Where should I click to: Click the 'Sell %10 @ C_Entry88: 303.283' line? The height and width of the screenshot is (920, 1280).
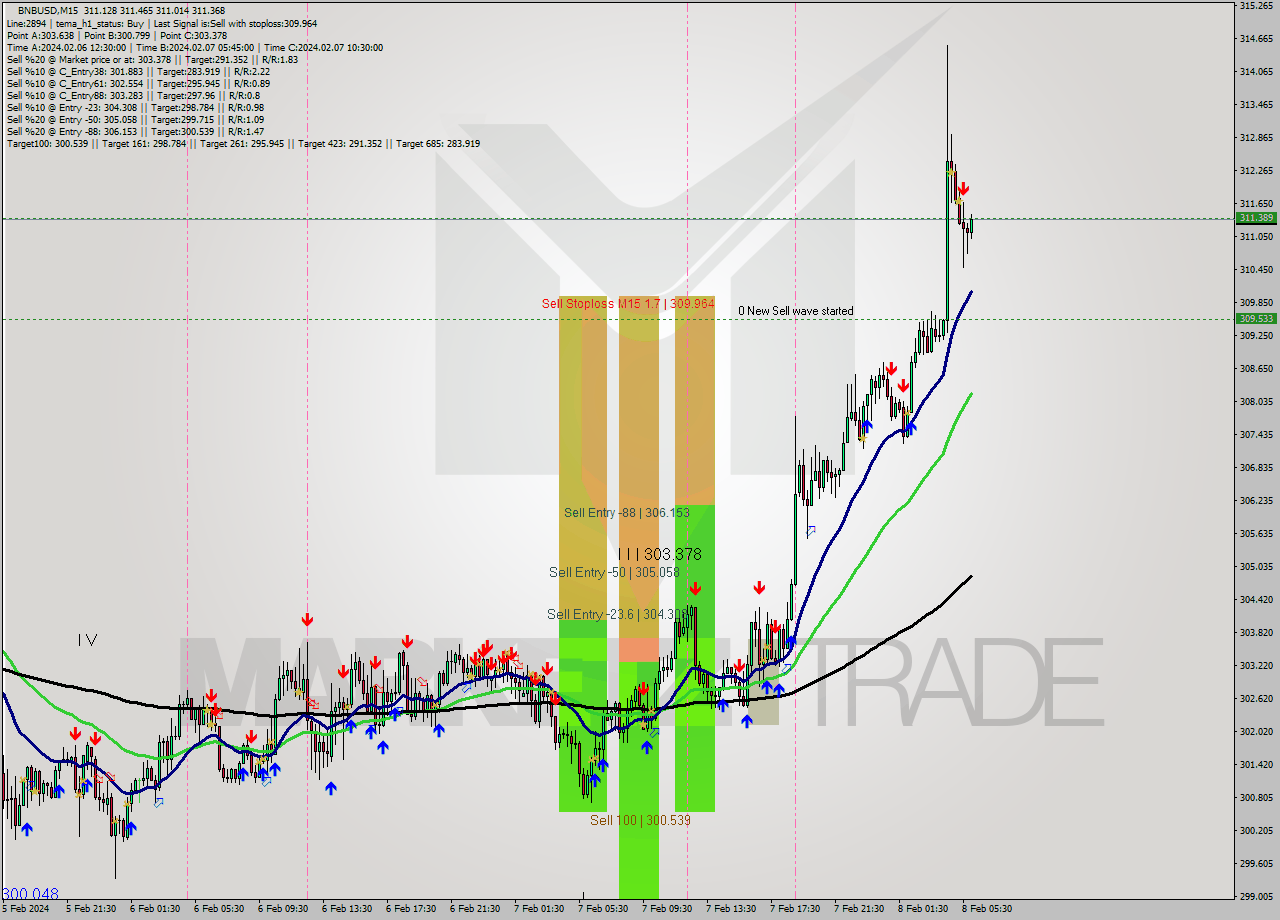pyautogui.click(x=133, y=95)
